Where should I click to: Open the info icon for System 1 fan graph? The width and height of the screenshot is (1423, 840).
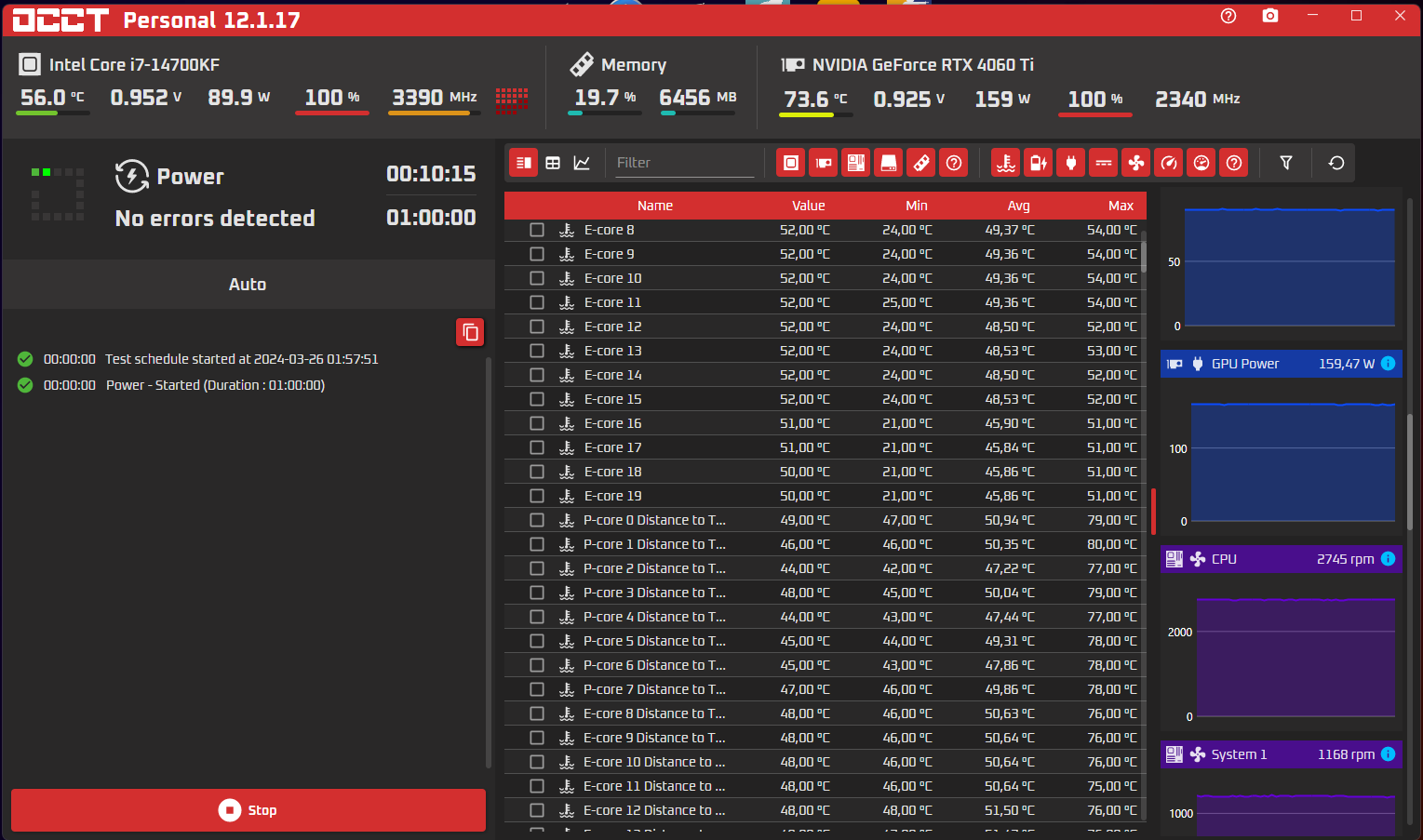1388,754
